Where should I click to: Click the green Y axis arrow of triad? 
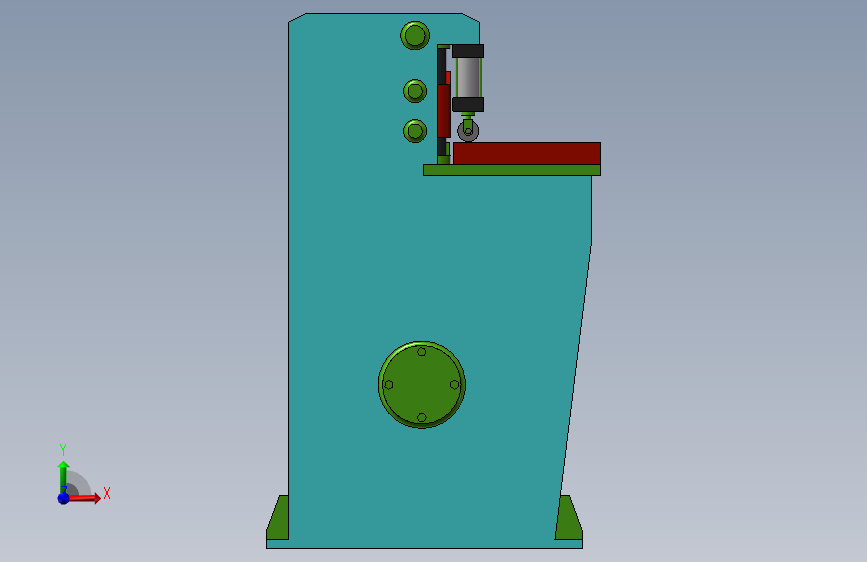click(63, 476)
